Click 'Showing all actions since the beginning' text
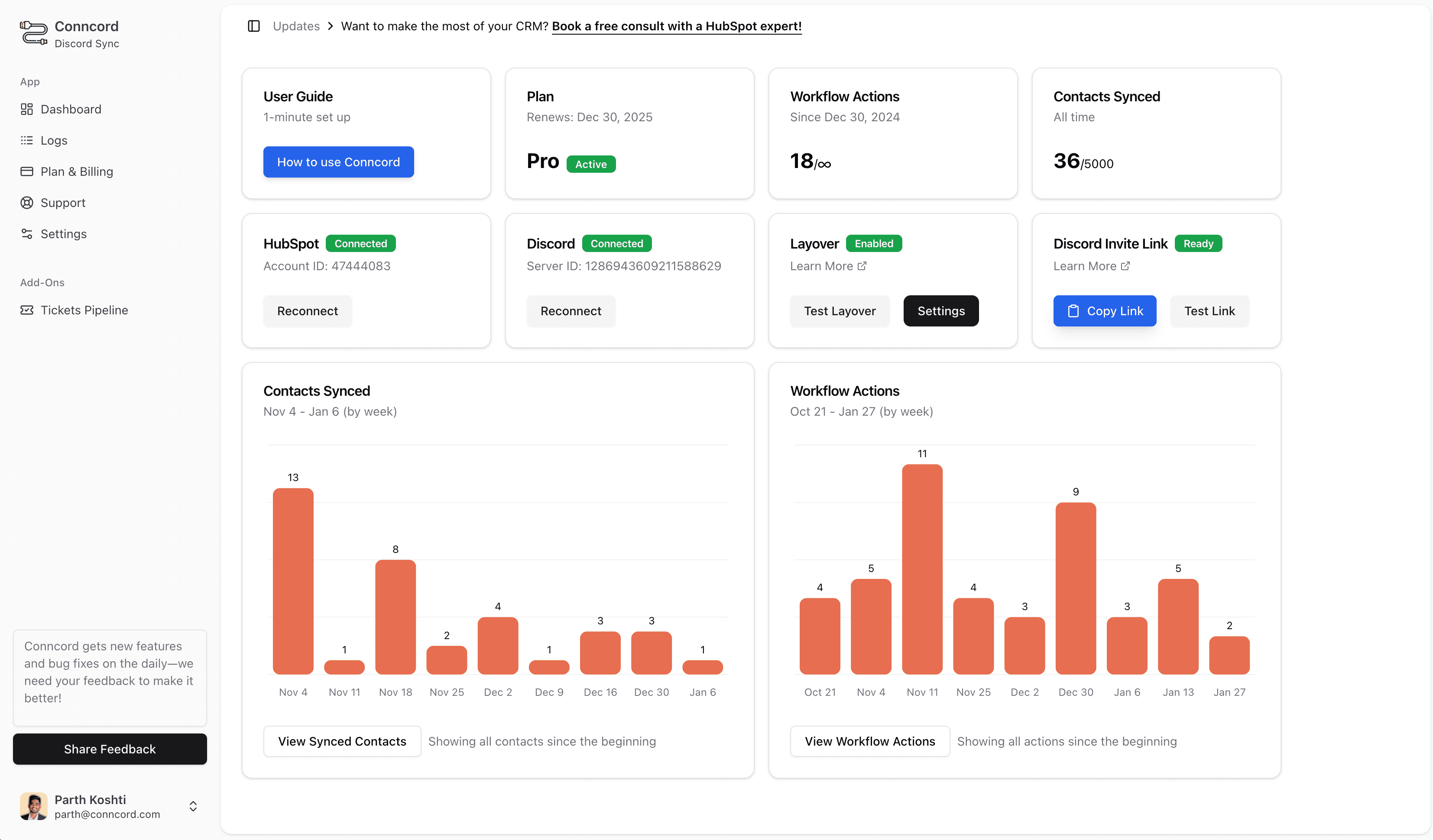The height and width of the screenshot is (840, 1433). point(1067,741)
